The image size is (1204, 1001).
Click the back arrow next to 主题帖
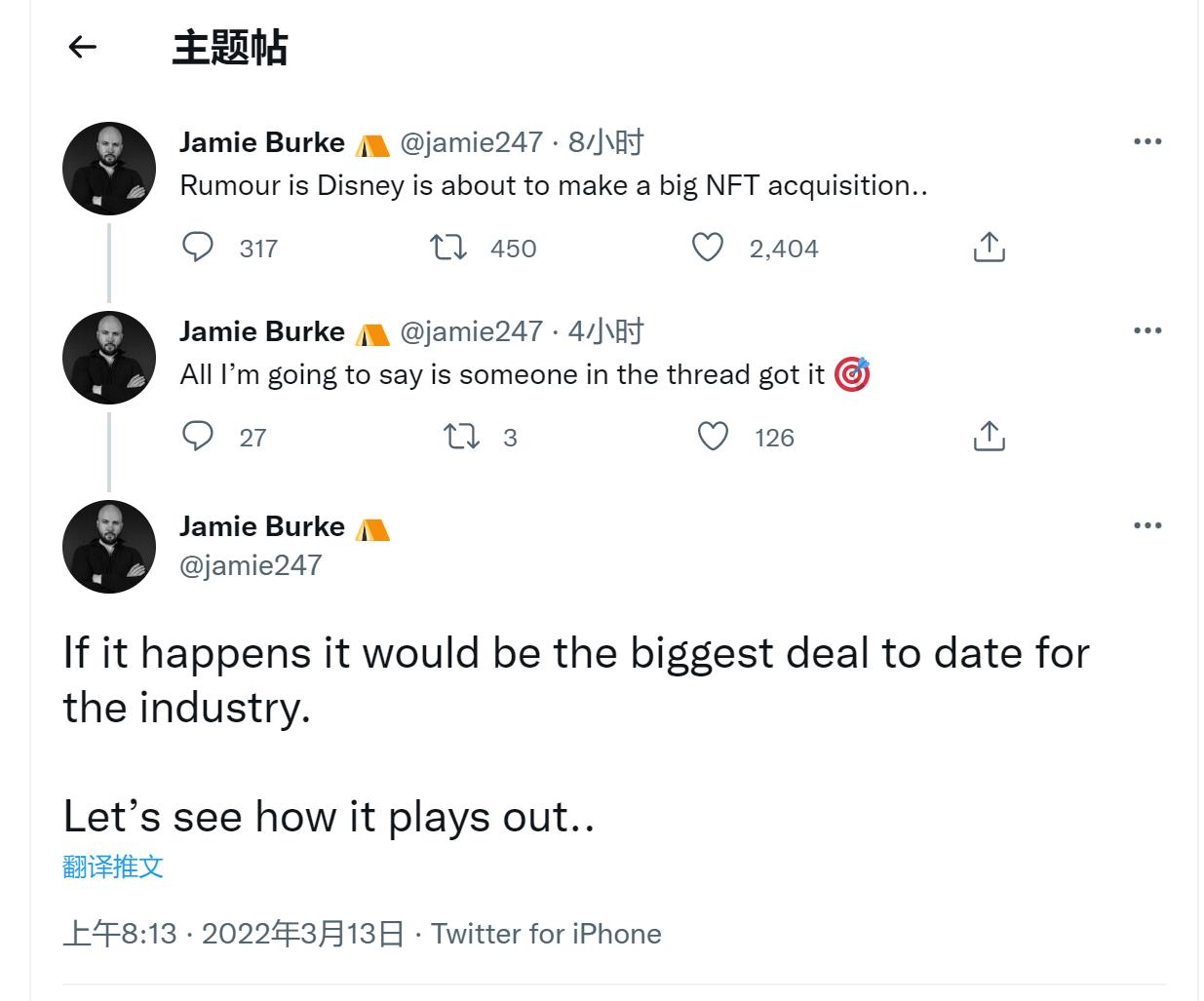83,47
